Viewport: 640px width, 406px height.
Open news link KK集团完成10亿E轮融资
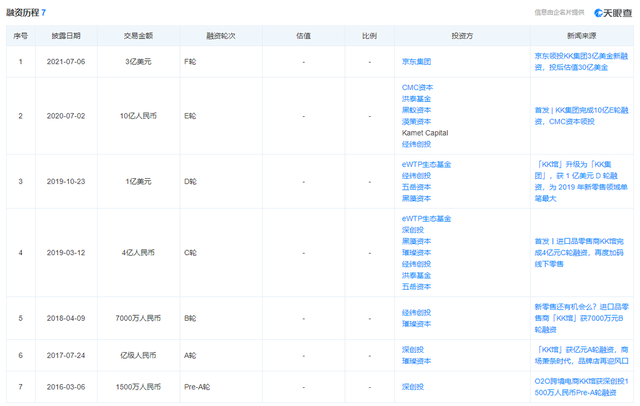coord(581,116)
